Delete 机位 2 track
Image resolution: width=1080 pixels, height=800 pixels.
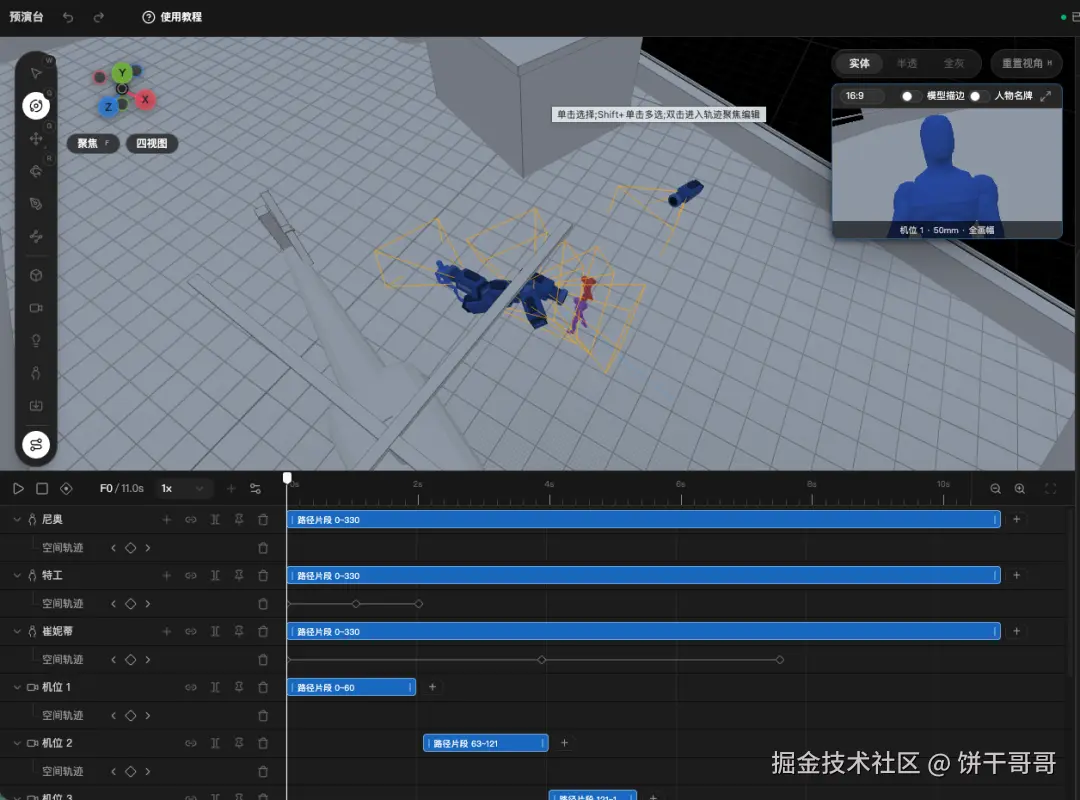point(263,743)
